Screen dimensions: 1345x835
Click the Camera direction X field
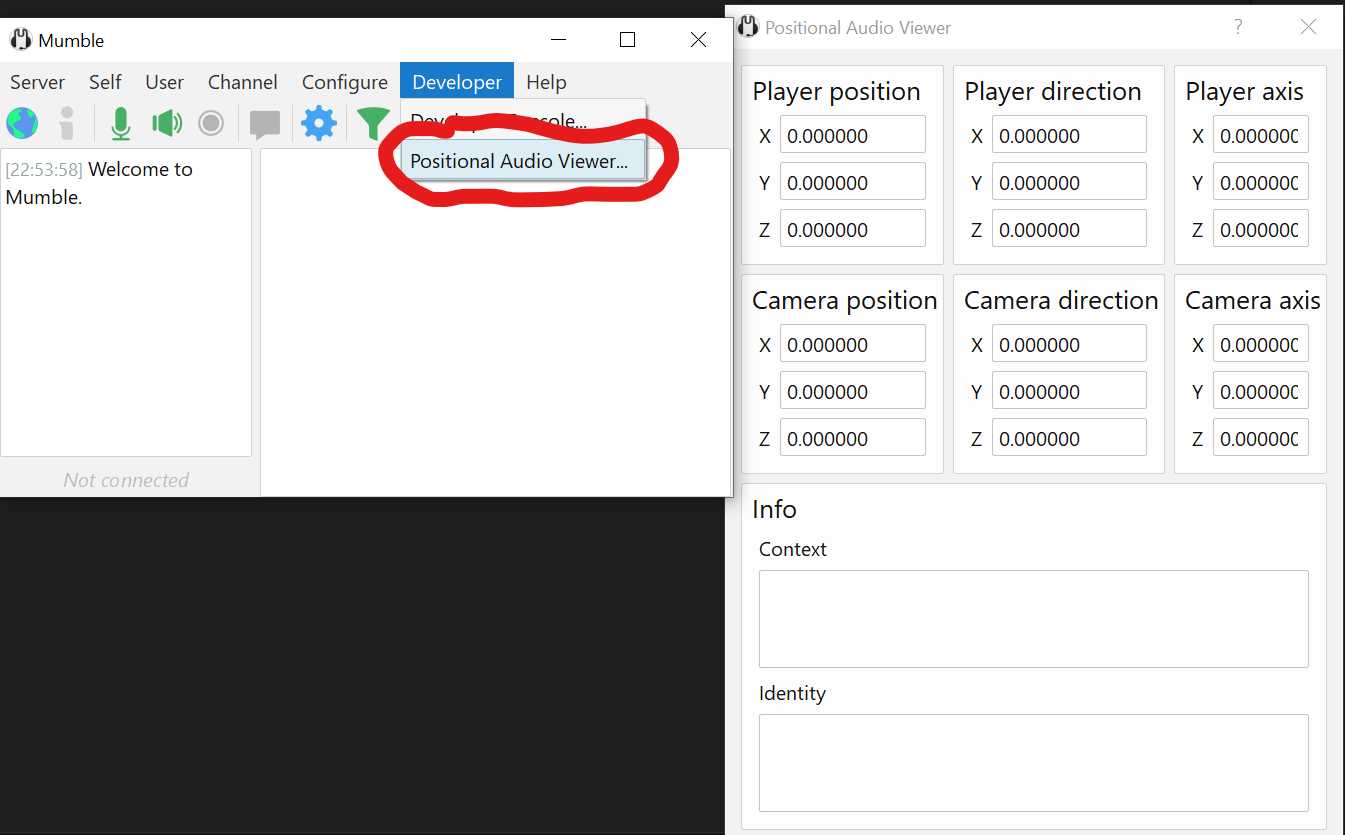click(1069, 345)
